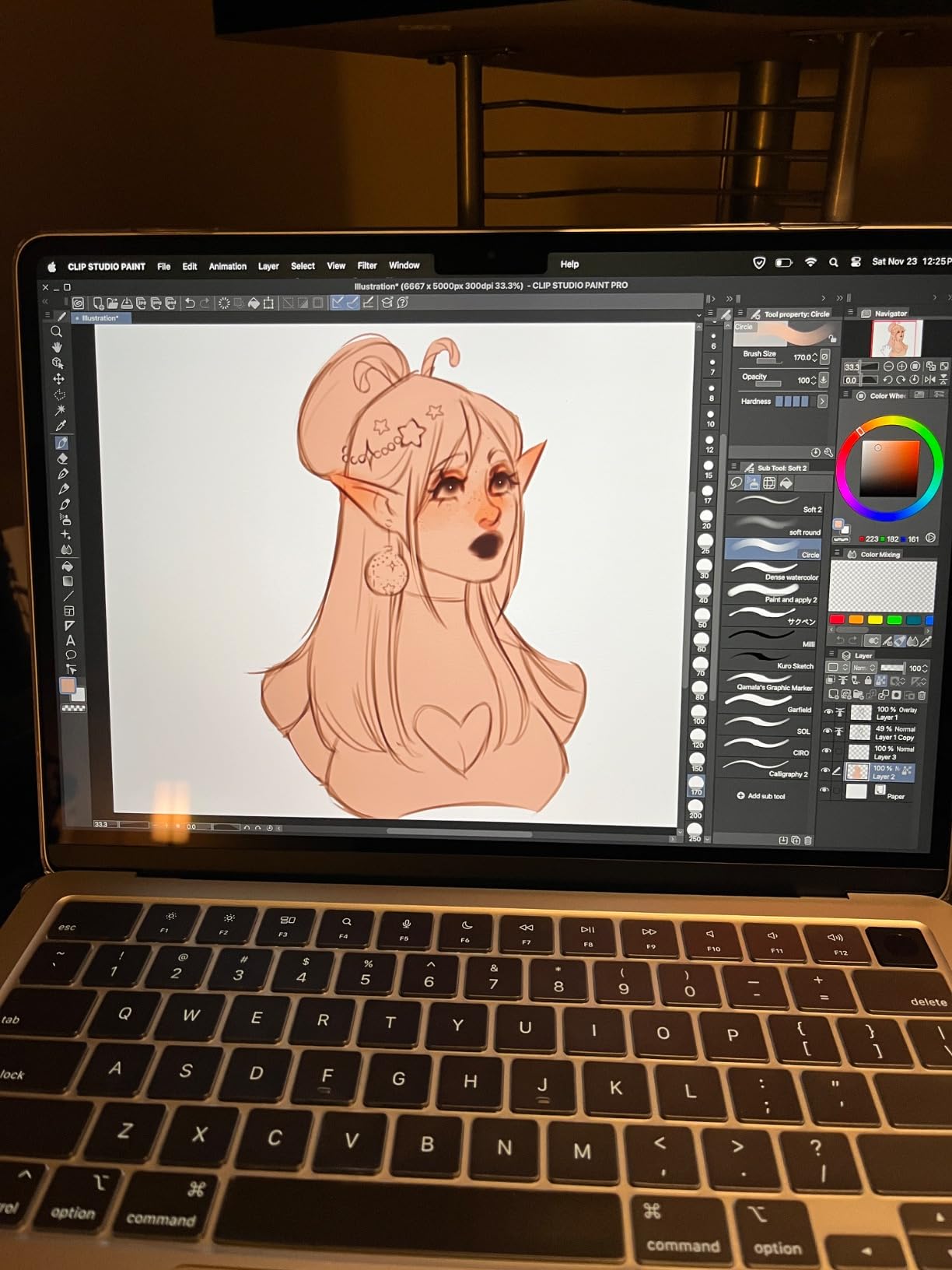The width and height of the screenshot is (952, 1270).
Task: Open the File menu
Action: pos(163,266)
